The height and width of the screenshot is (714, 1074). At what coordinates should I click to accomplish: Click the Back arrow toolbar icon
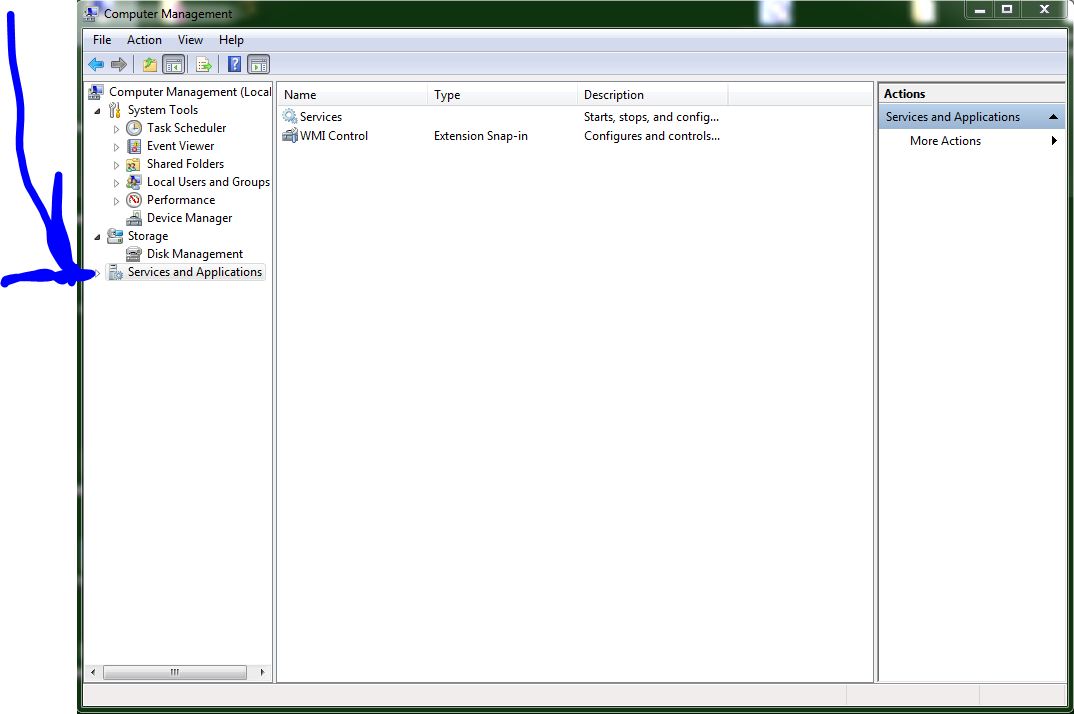(96, 65)
